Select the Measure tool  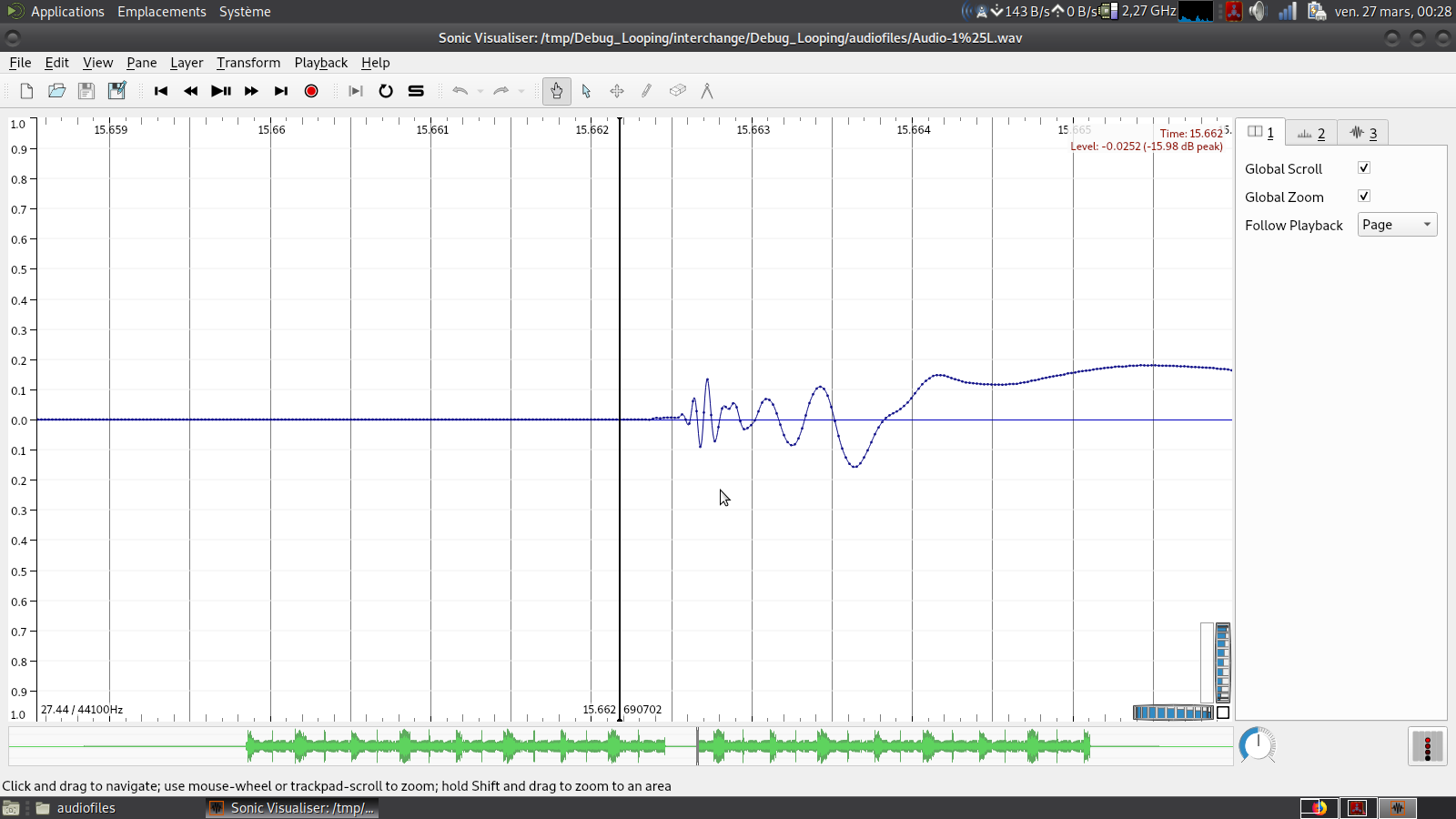point(707,91)
